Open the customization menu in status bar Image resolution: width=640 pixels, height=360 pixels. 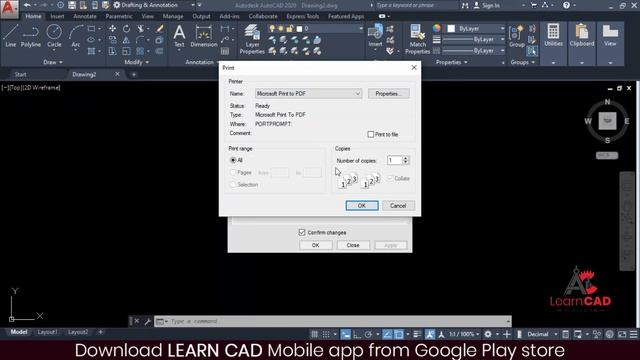click(633, 334)
